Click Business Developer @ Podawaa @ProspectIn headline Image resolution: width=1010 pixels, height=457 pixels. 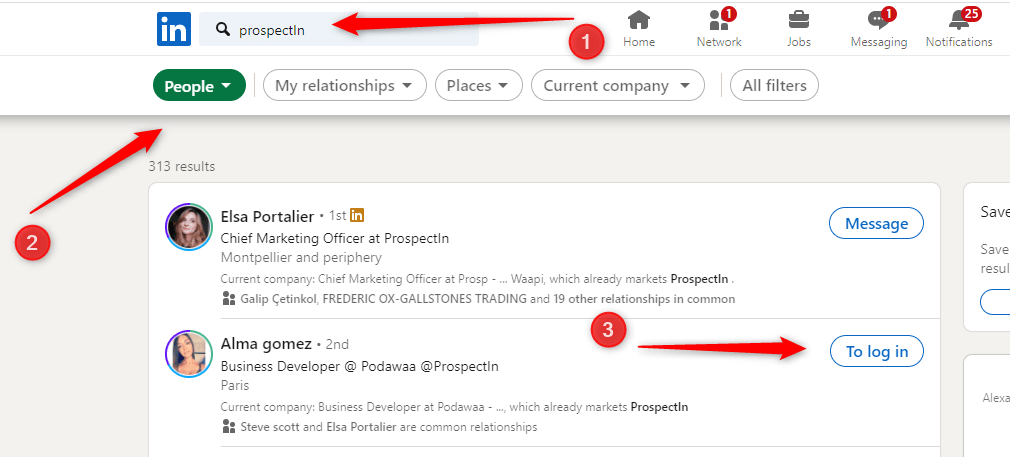coord(359,366)
